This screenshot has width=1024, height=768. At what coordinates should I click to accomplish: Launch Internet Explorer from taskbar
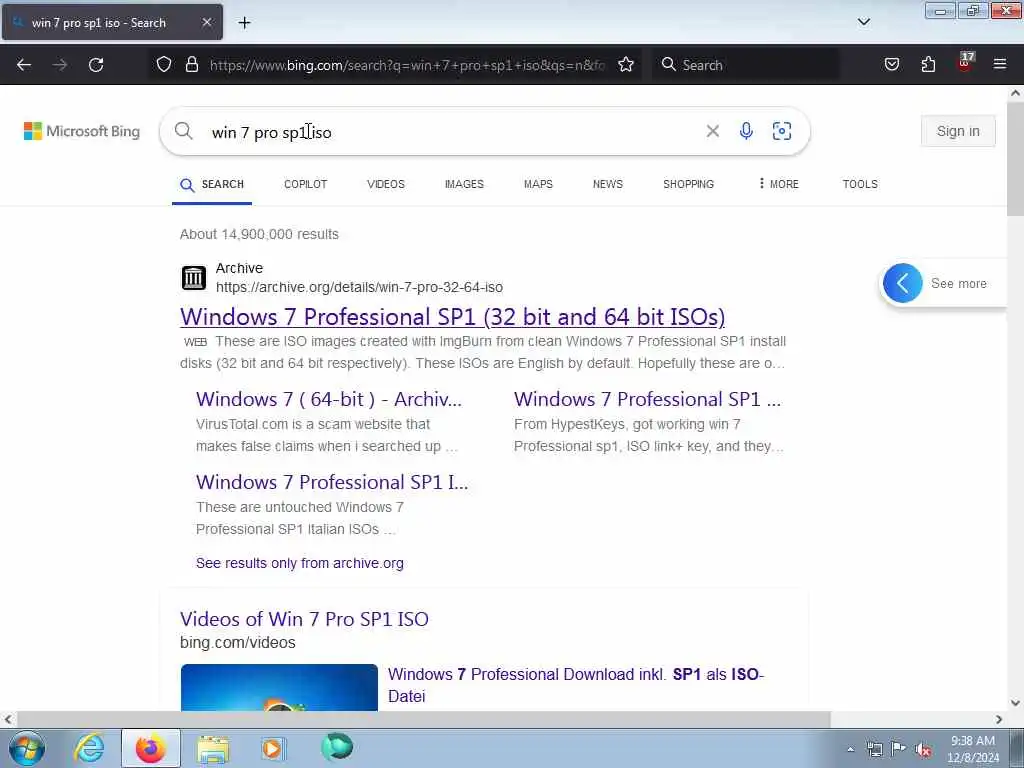(89, 748)
